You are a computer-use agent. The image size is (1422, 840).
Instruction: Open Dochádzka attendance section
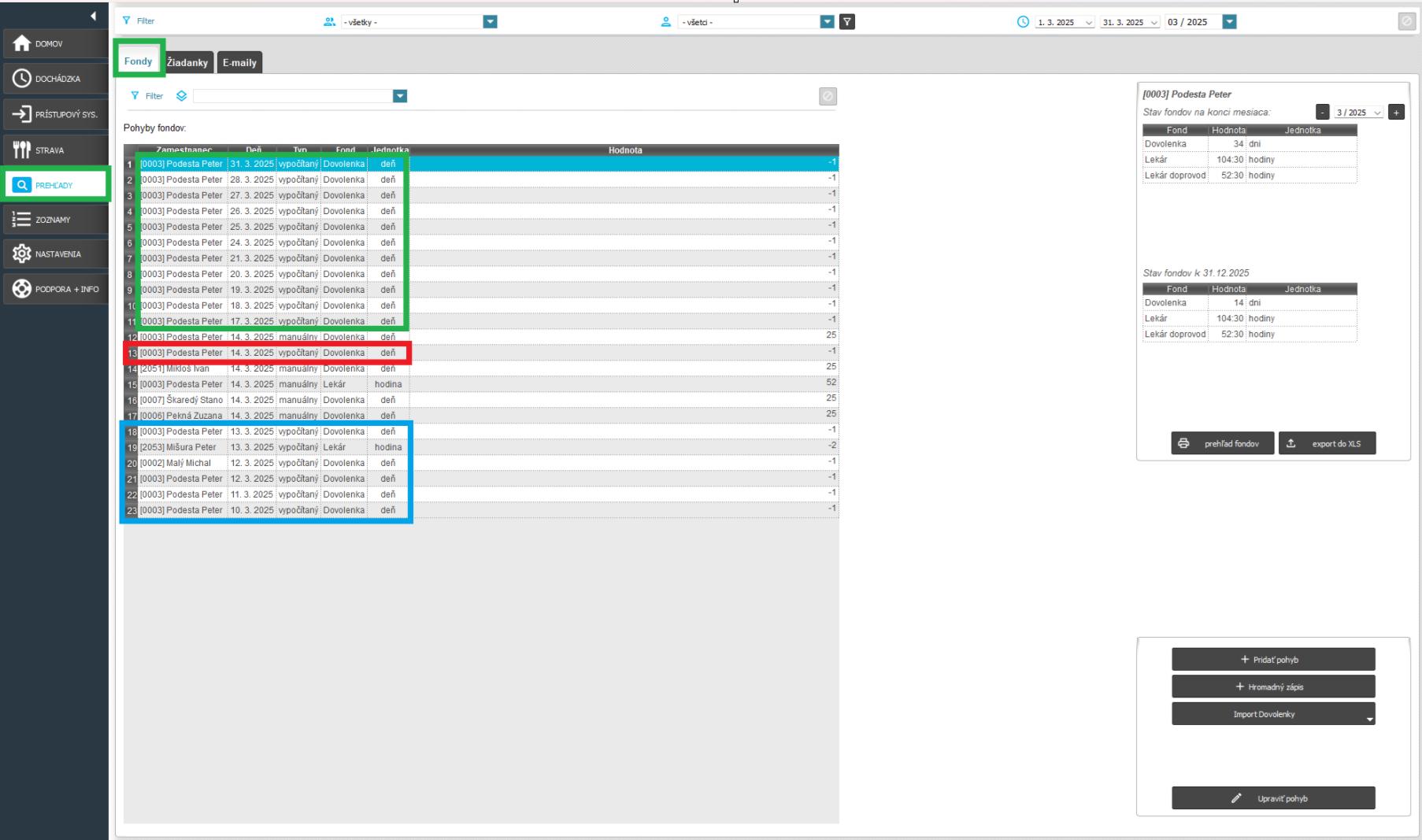[55, 79]
